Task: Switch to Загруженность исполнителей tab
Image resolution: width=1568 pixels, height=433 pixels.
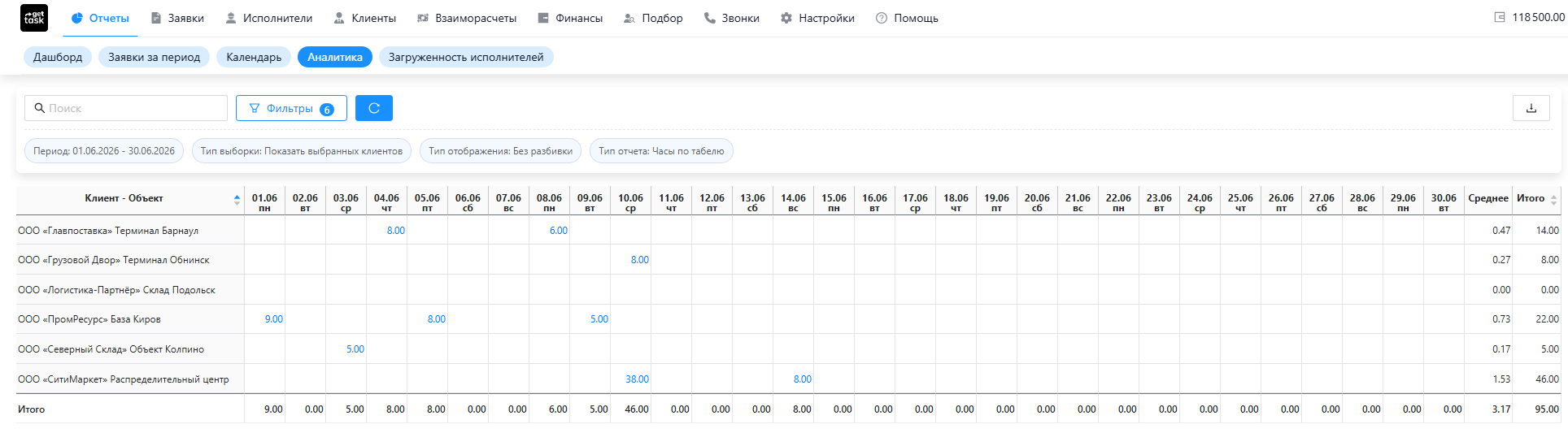Action: coord(466,57)
